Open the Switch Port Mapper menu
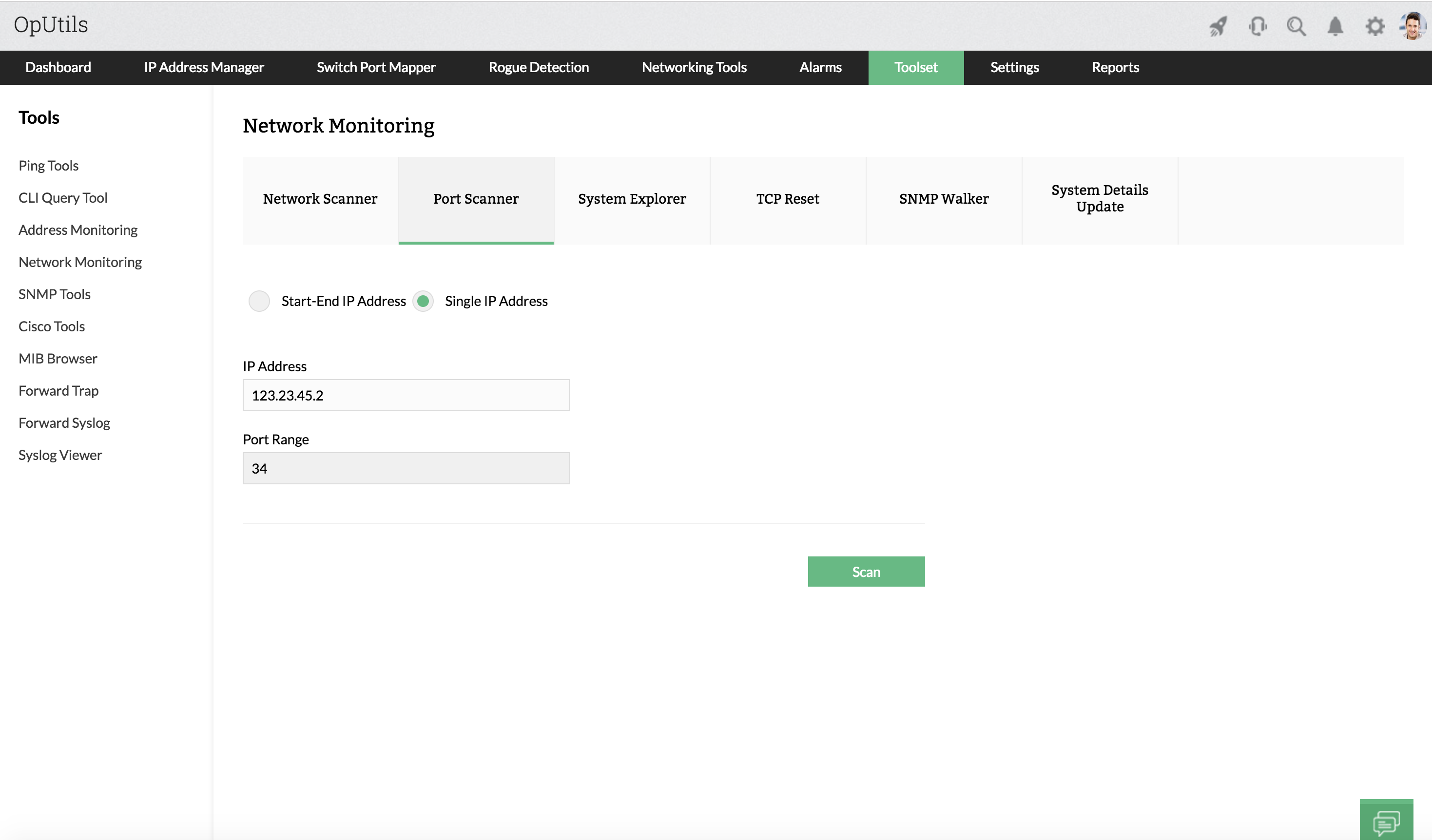 376,68
